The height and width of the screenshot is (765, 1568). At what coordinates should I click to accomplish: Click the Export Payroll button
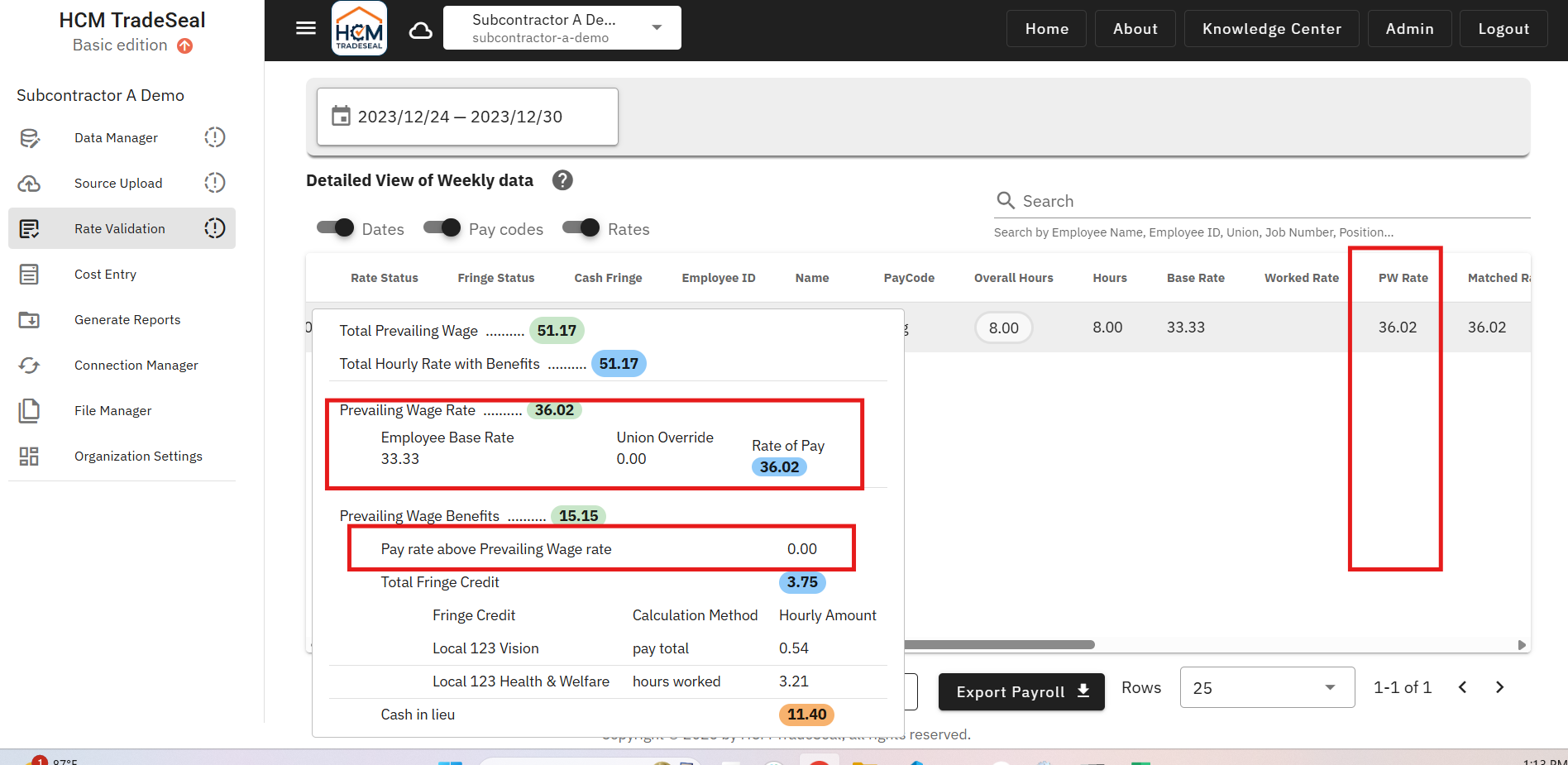[1021, 691]
